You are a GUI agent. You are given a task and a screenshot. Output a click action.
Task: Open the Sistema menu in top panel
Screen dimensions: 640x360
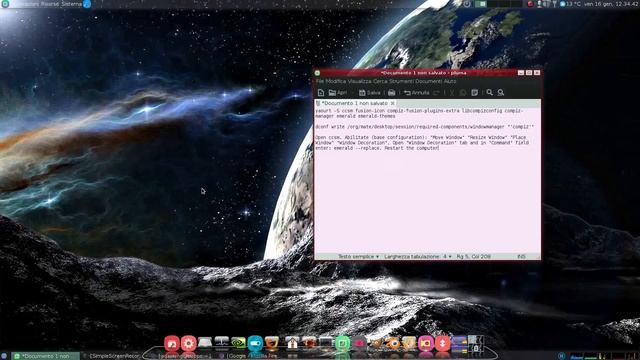71,4
